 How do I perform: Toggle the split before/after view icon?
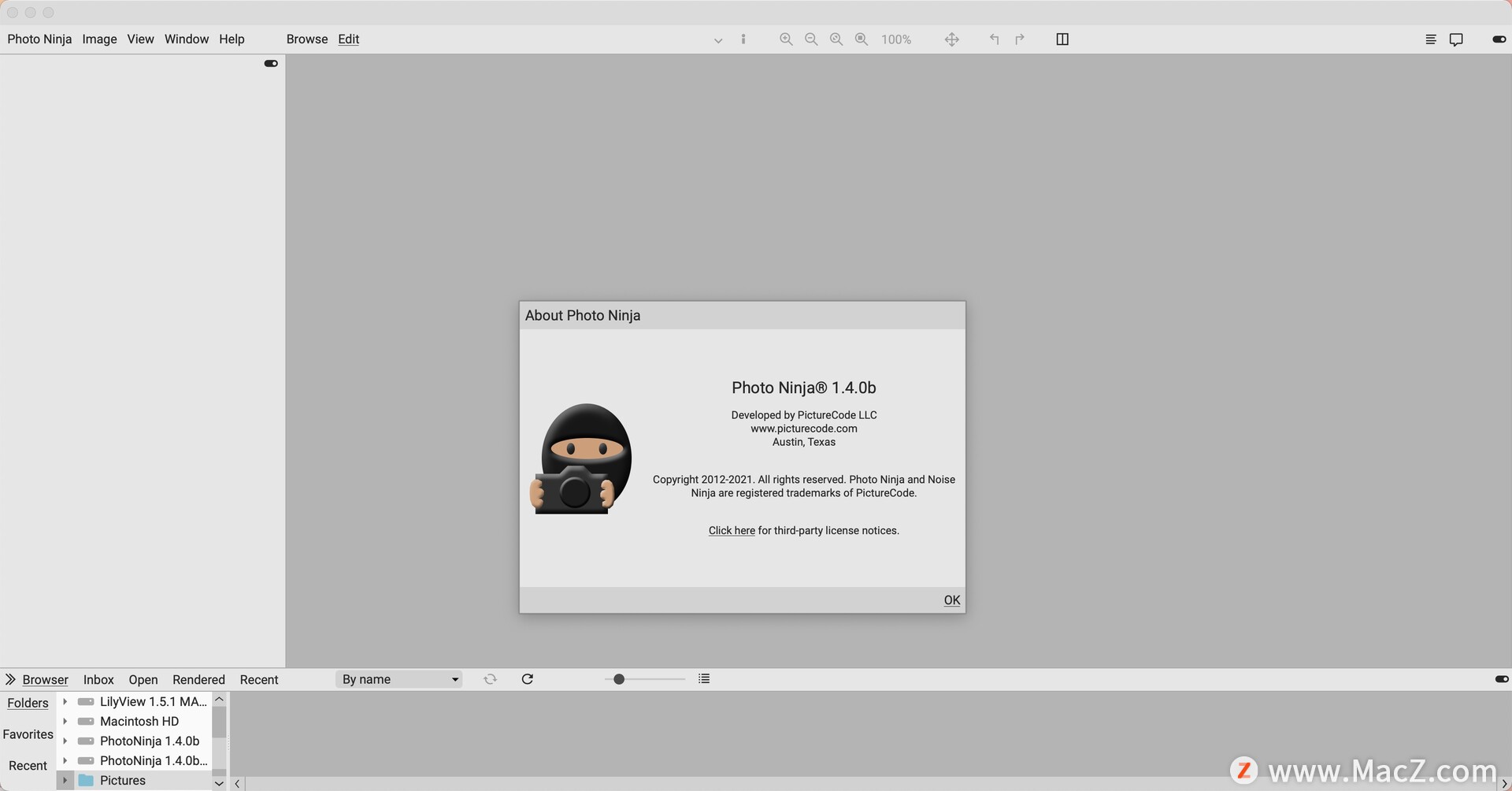1062,39
